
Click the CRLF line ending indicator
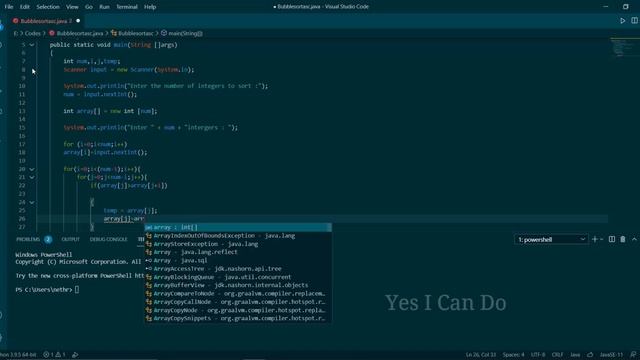pos(558,355)
